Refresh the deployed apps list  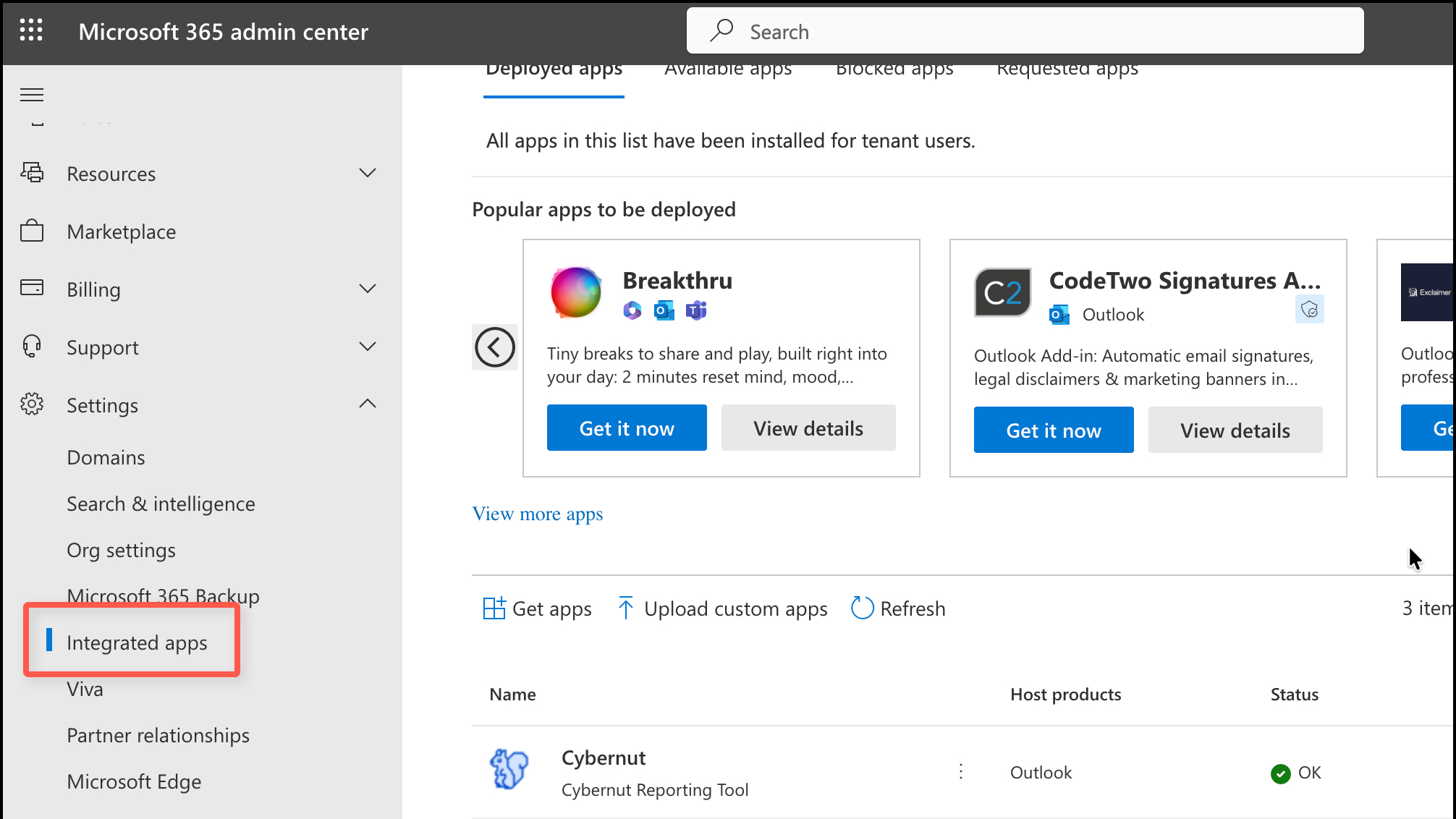click(x=899, y=608)
